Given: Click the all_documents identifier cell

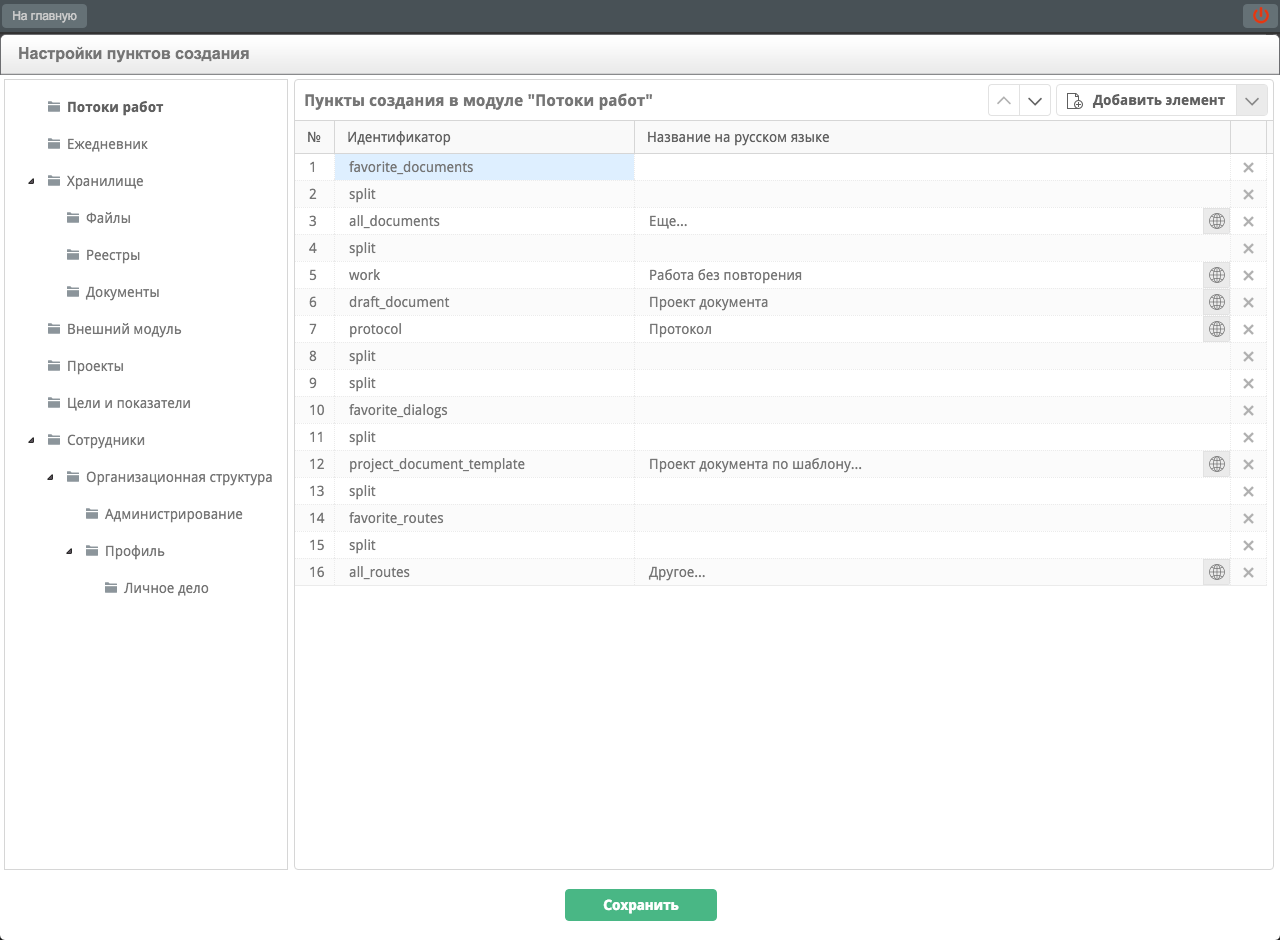Looking at the screenshot, I should click(484, 221).
